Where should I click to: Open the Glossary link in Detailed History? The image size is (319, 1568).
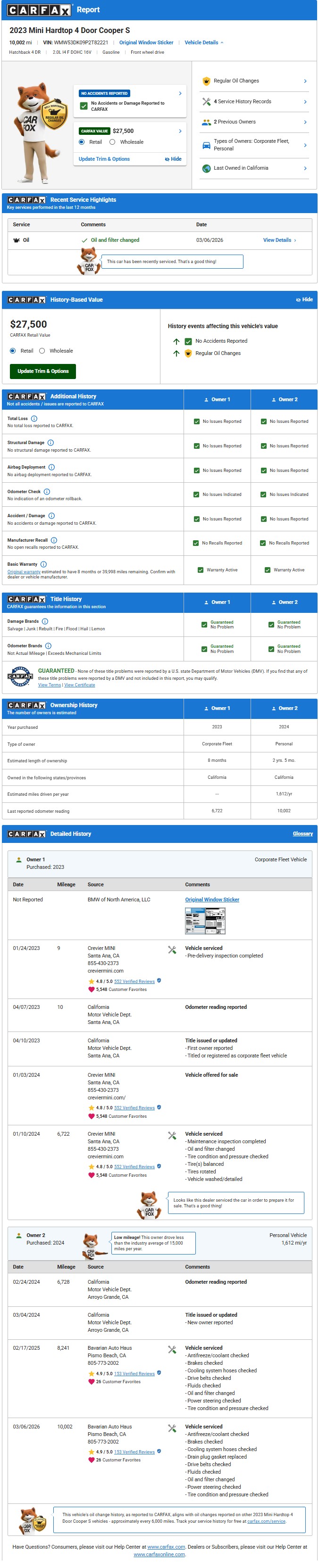tap(302, 834)
